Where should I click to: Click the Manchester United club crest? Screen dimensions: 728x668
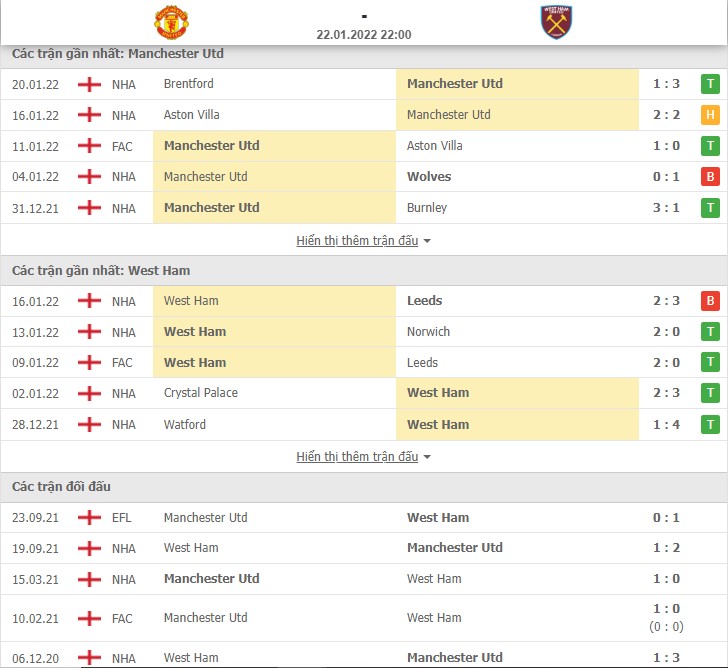tap(171, 22)
